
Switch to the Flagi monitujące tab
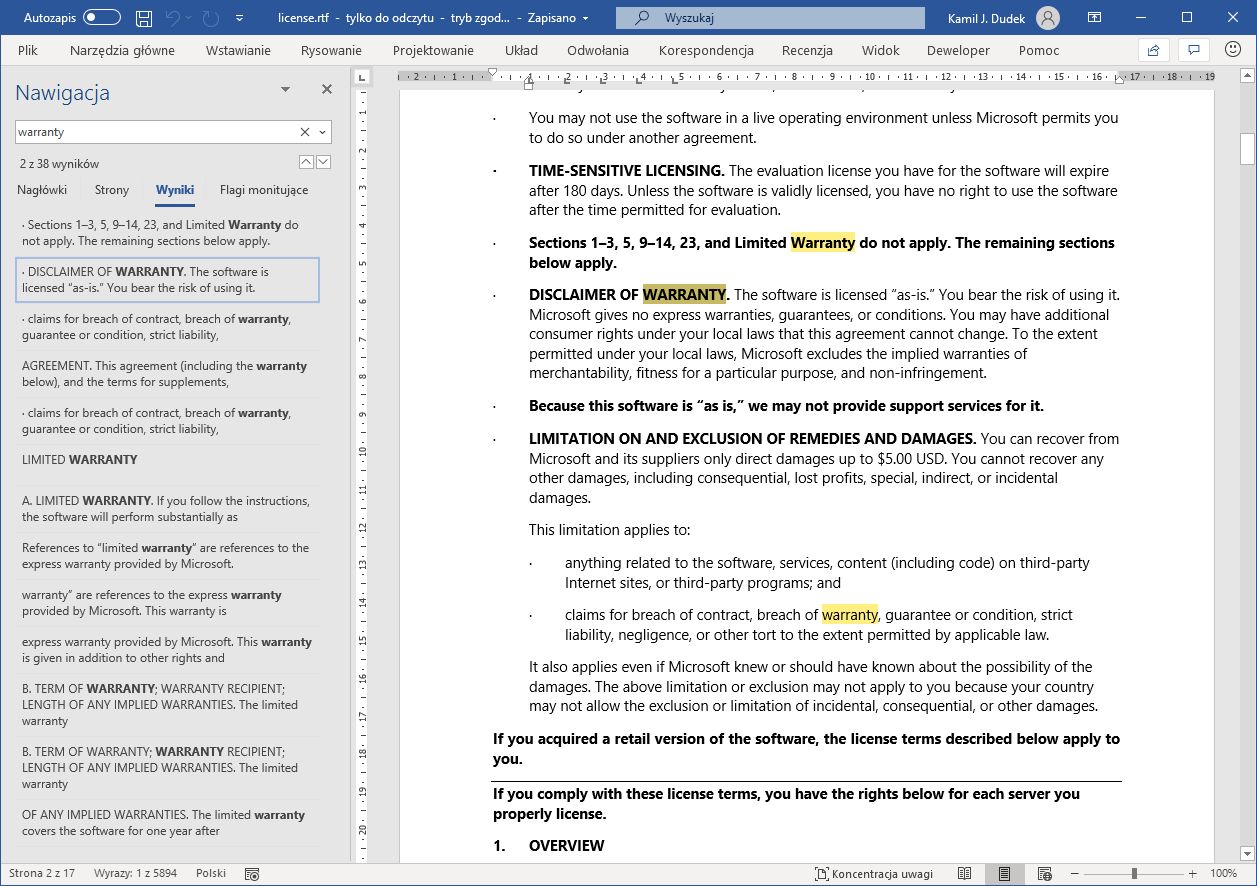coord(264,190)
